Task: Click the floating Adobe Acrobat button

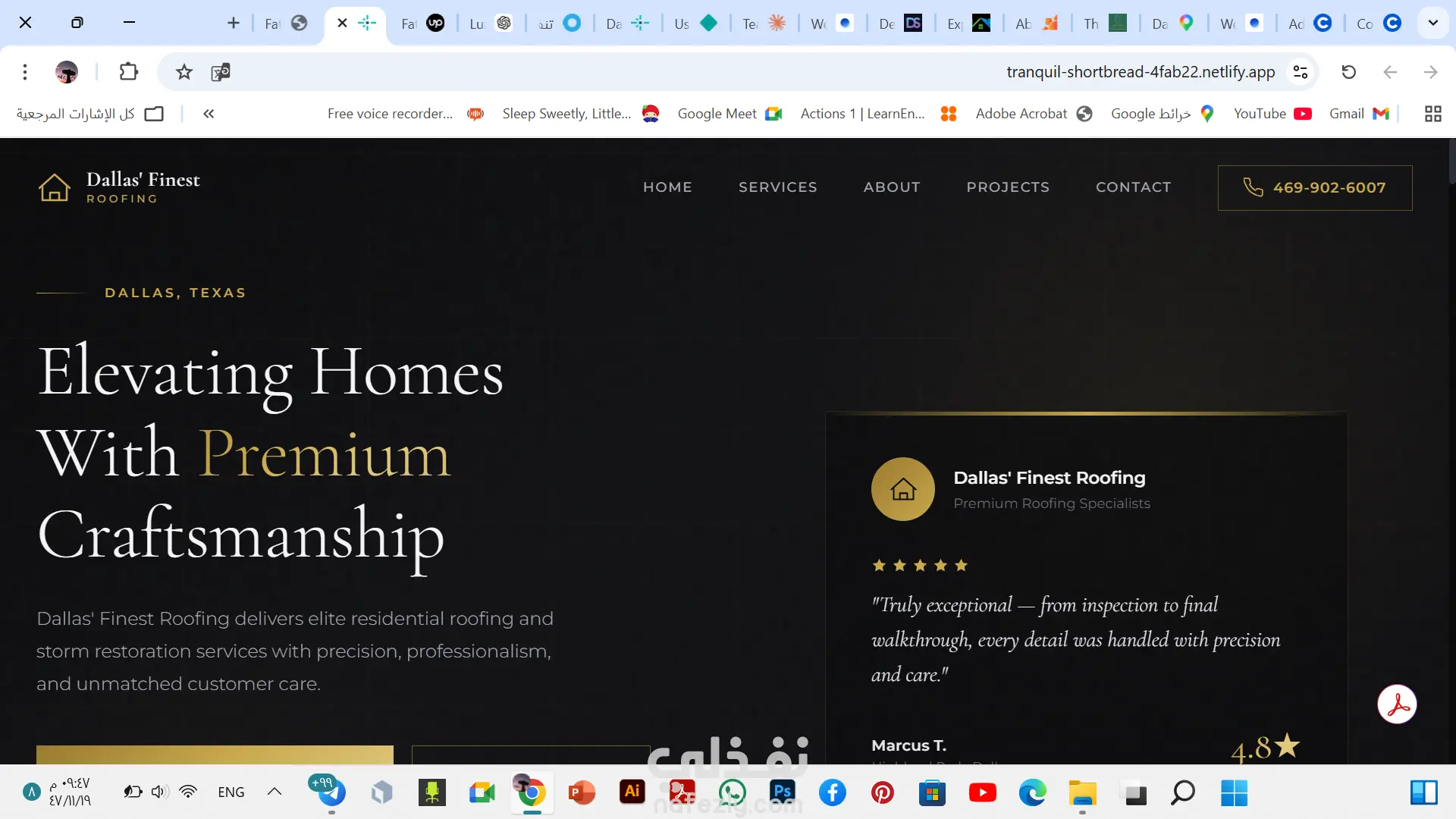Action: [1398, 704]
